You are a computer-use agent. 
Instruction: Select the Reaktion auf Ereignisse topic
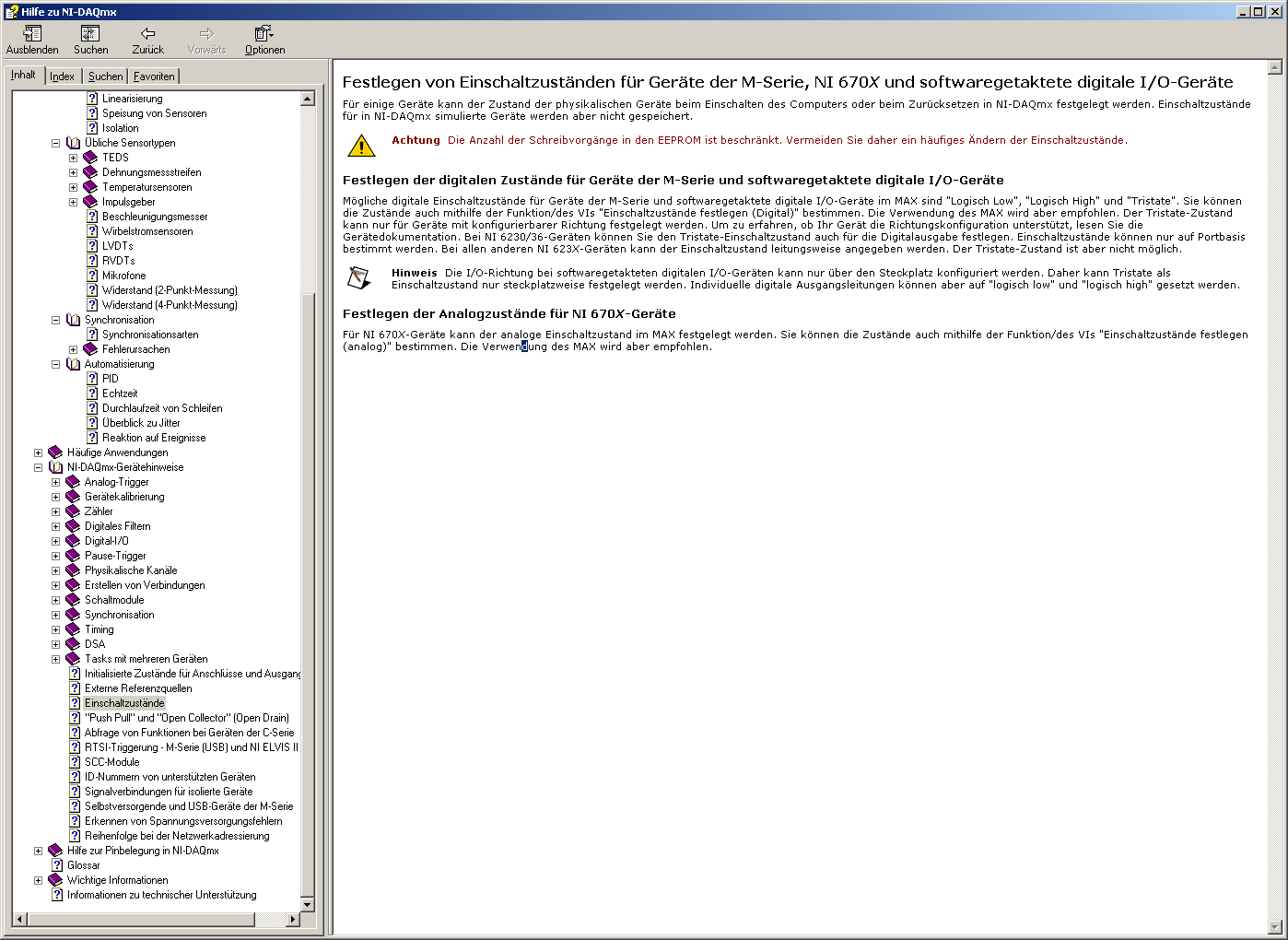[154, 438]
